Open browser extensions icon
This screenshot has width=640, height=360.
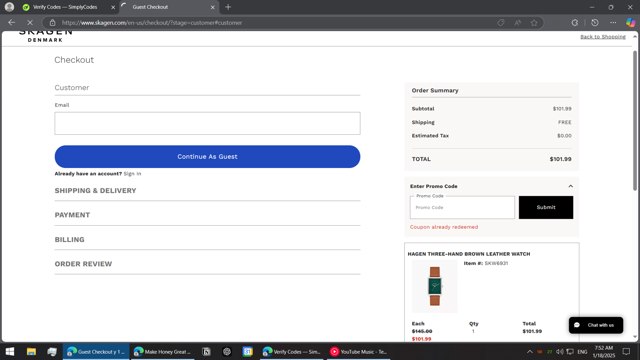(575, 23)
